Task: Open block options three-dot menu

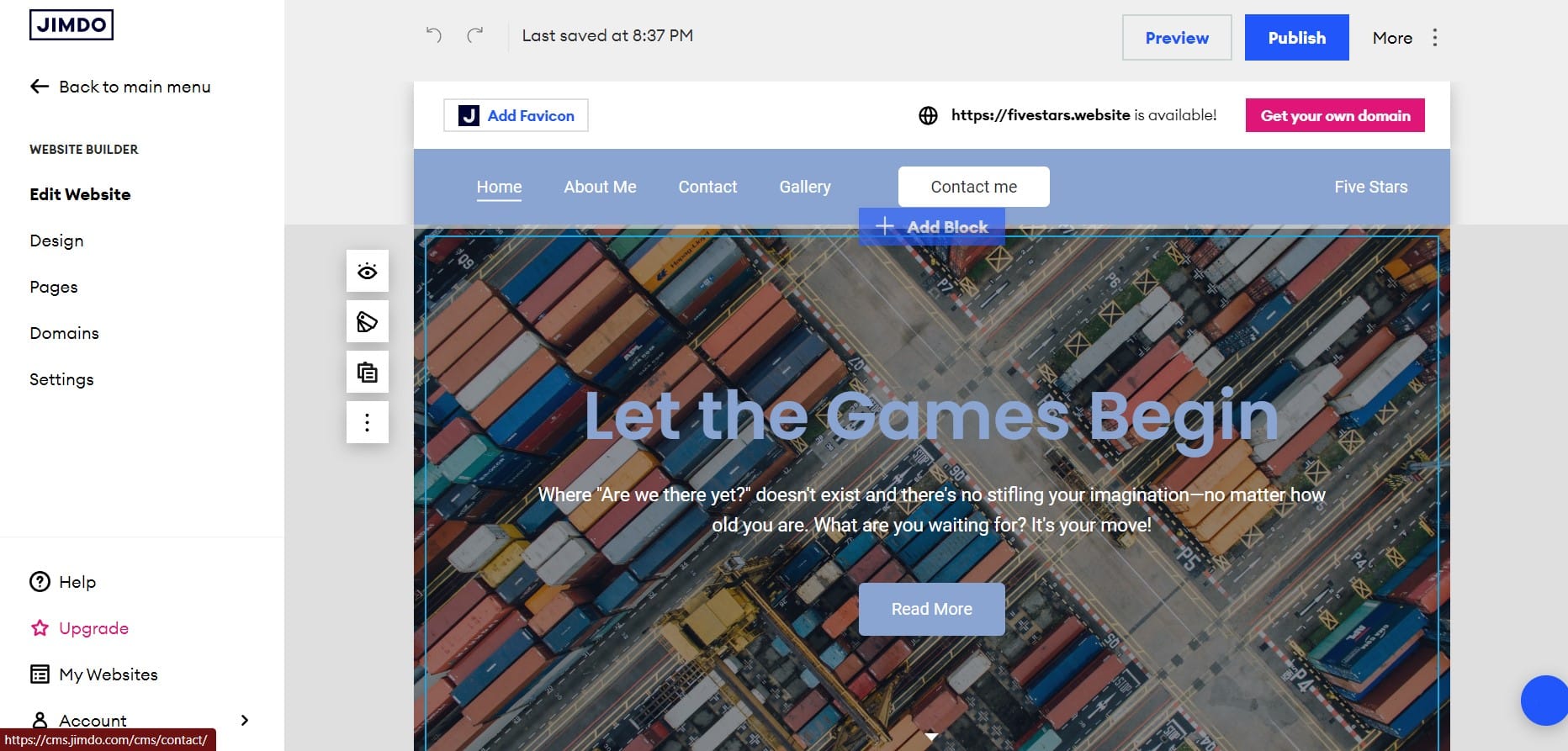Action: 368,422
